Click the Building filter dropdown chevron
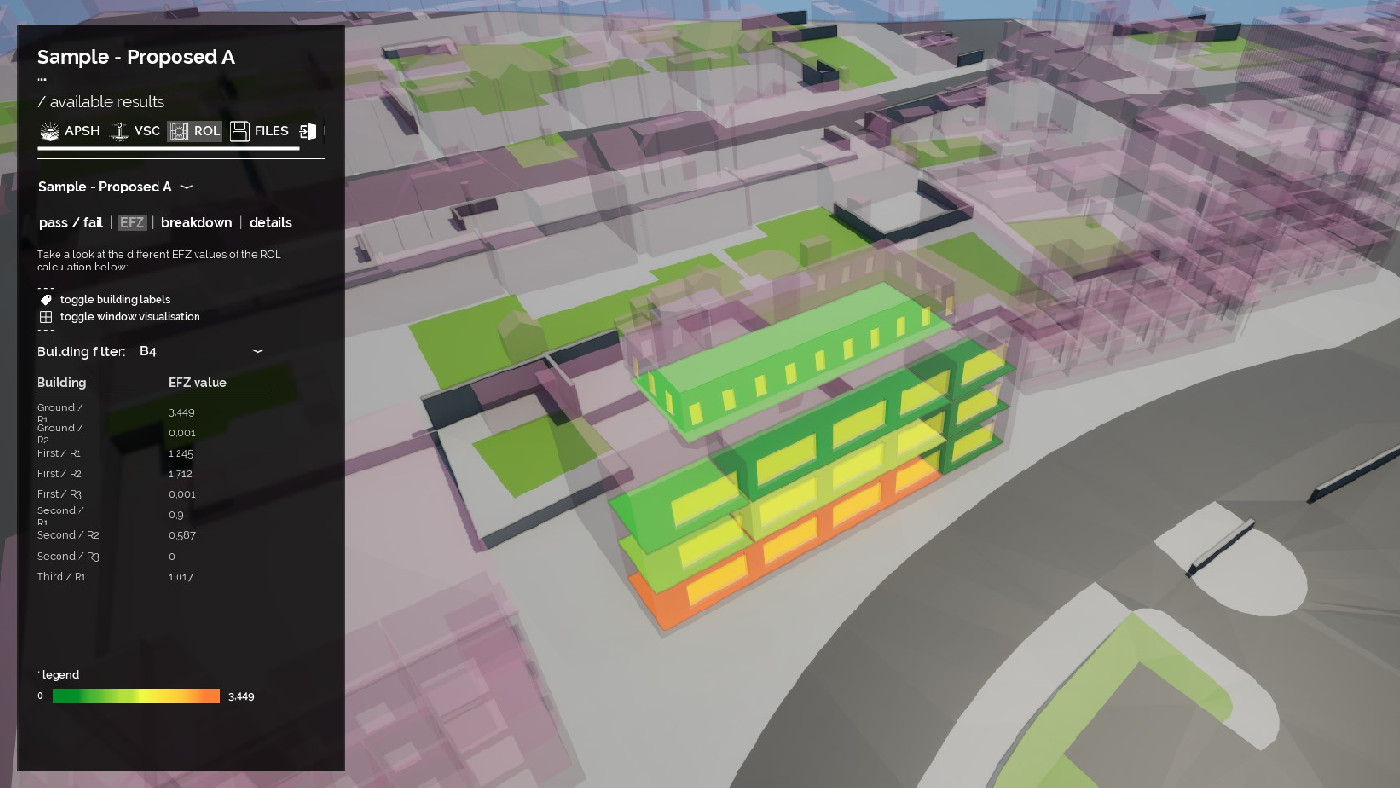Screen dimensions: 1400x788 (257, 352)
